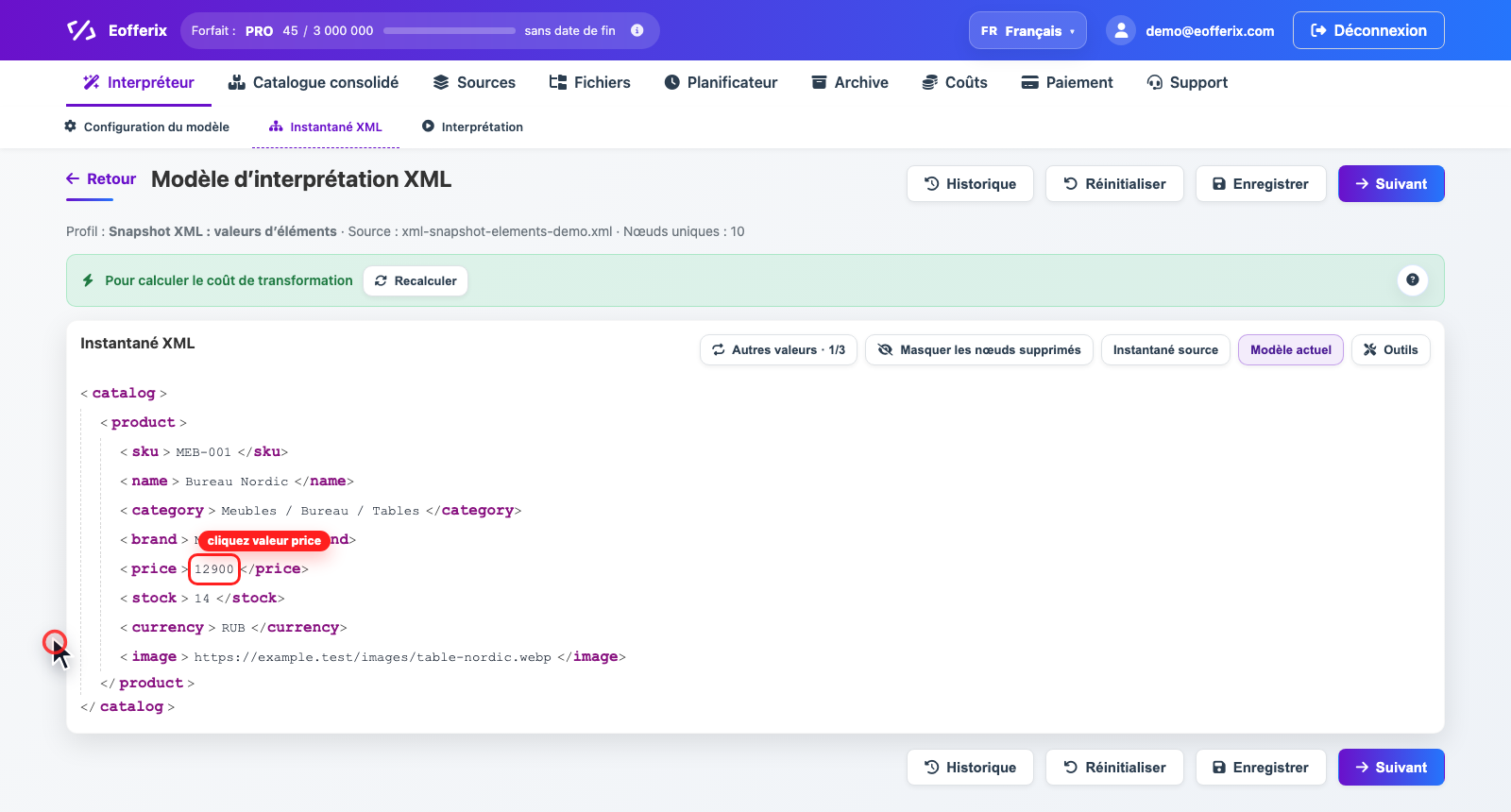Click the top Réinitialiser button
1511x812 pixels.
pyautogui.click(x=1114, y=184)
